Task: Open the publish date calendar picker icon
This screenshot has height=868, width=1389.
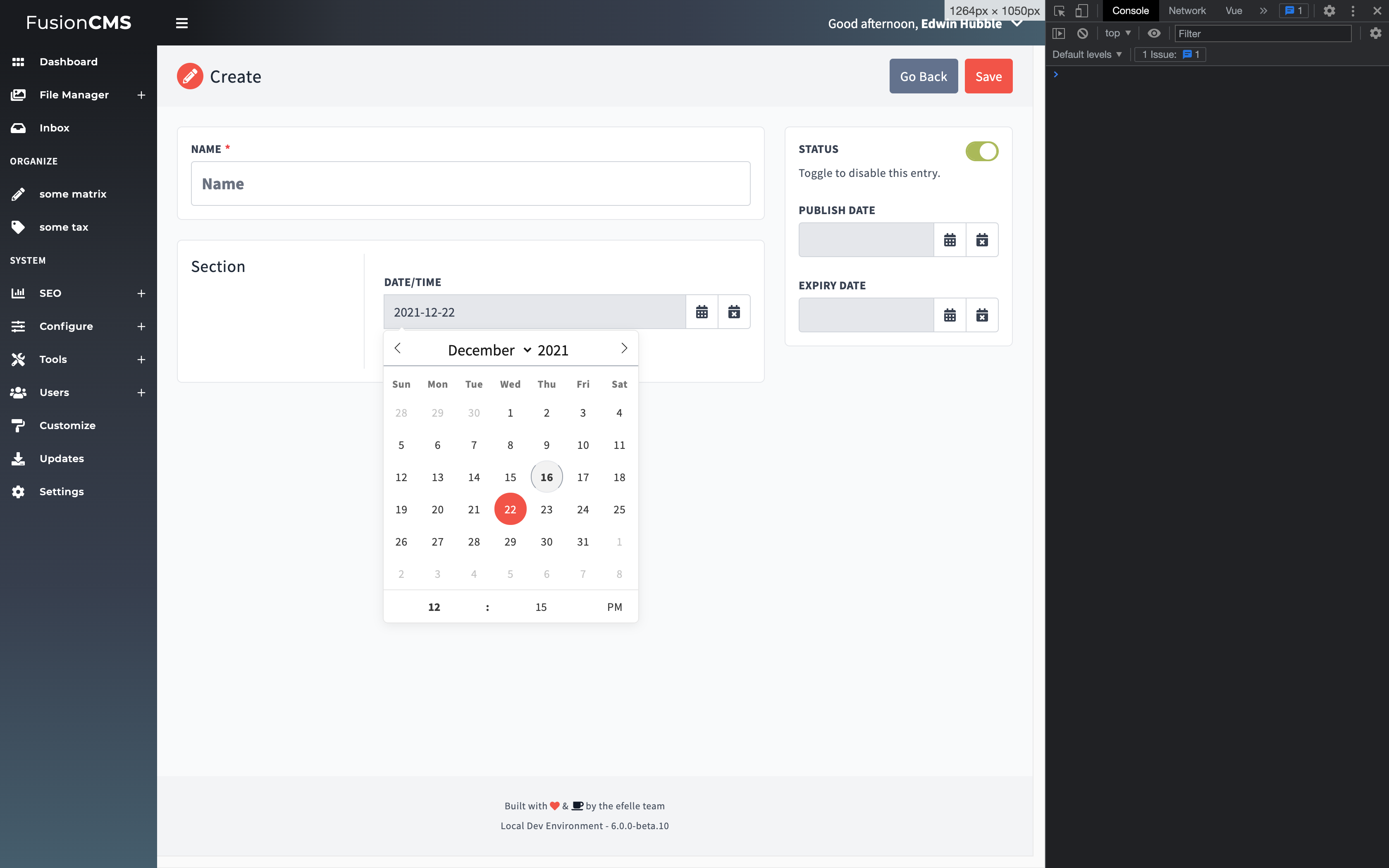Action: coord(950,239)
